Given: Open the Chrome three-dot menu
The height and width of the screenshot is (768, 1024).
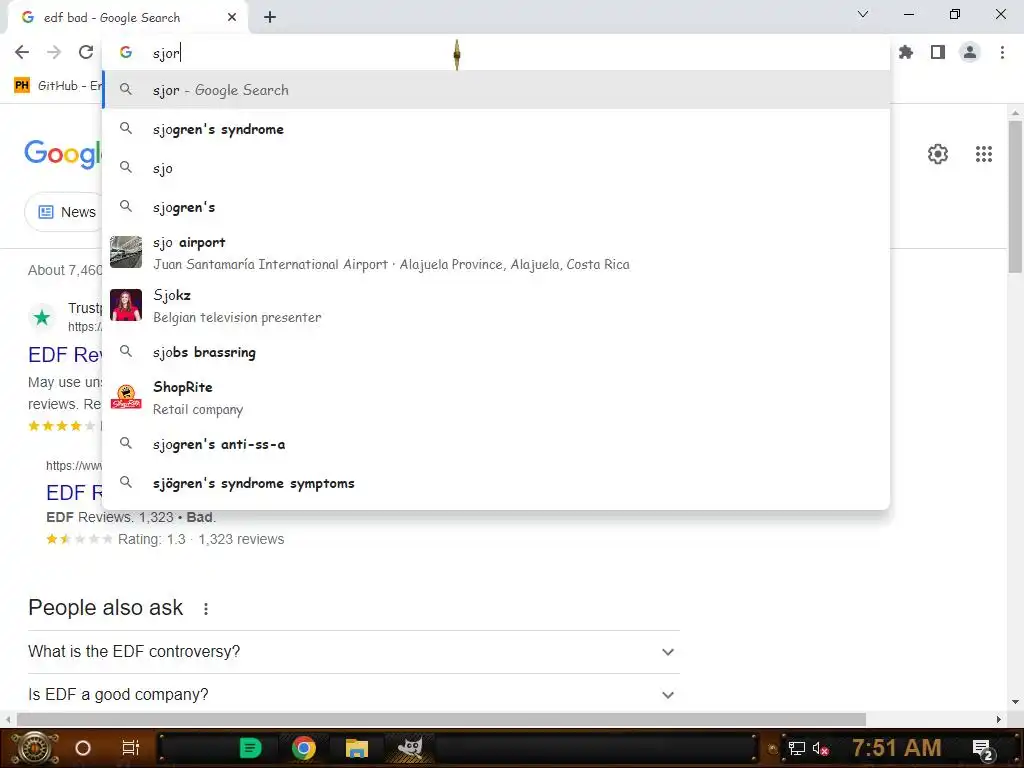Looking at the screenshot, I should 1002,52.
